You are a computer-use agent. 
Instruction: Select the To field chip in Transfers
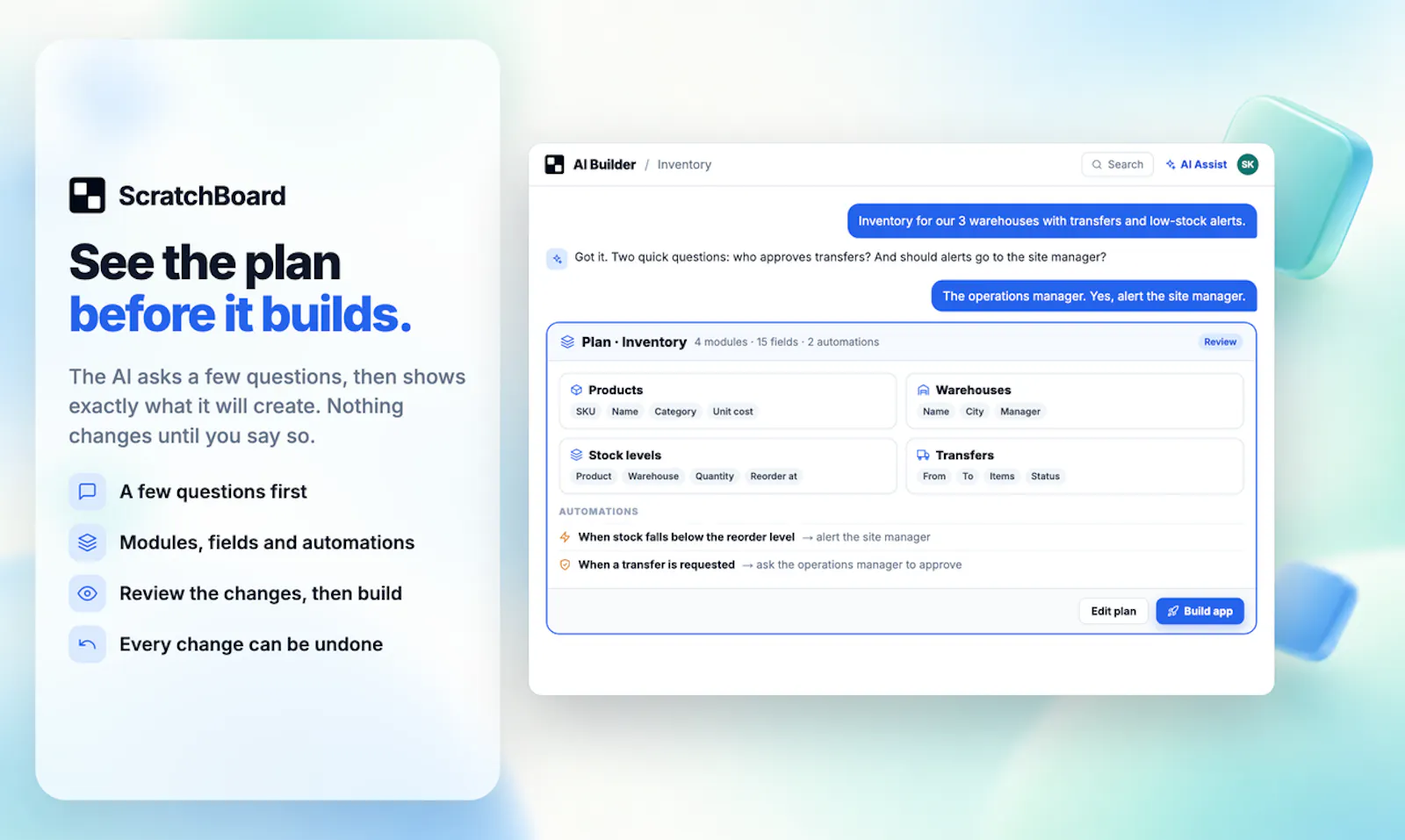pos(968,477)
